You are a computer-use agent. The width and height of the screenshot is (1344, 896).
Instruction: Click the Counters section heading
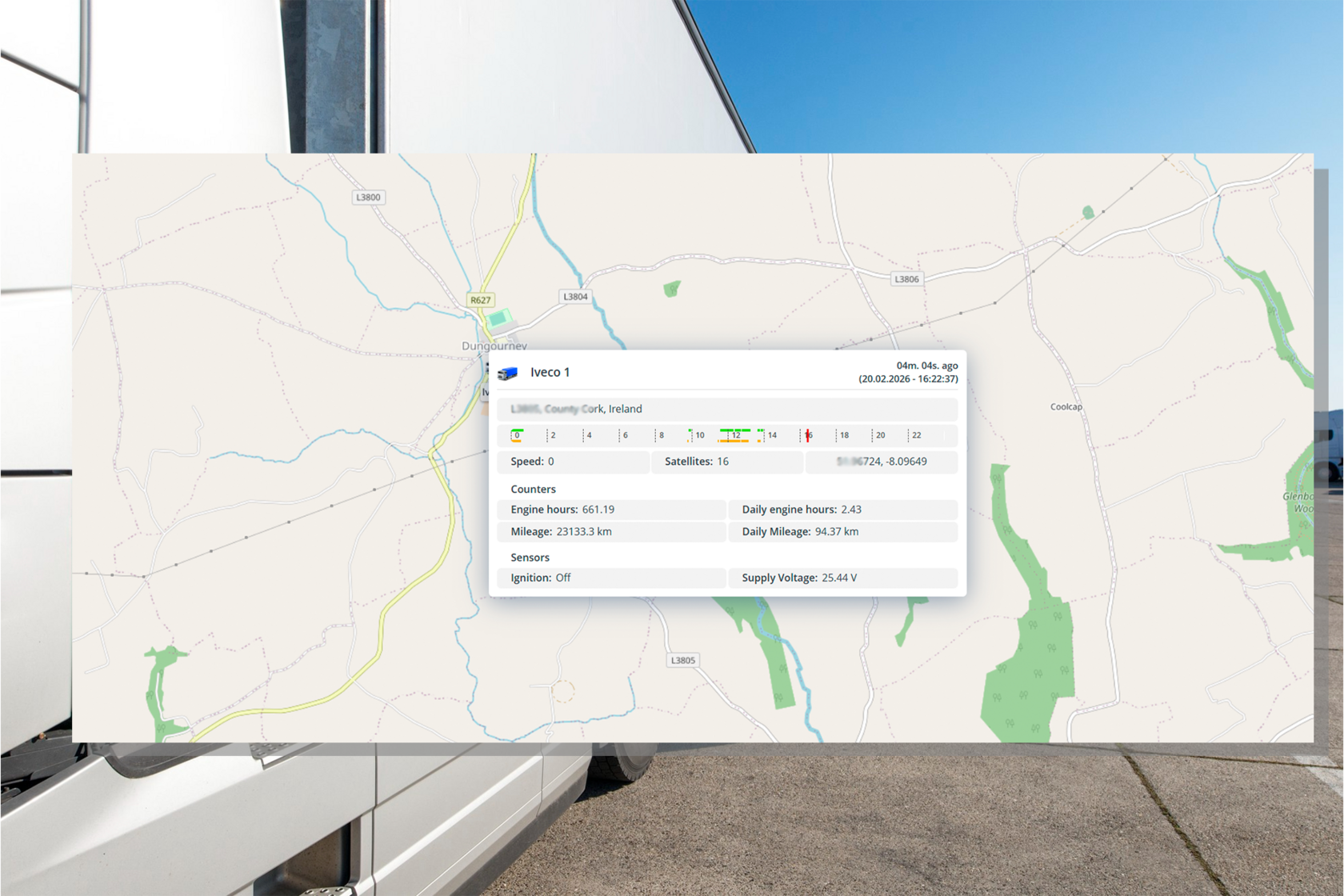[x=533, y=489]
